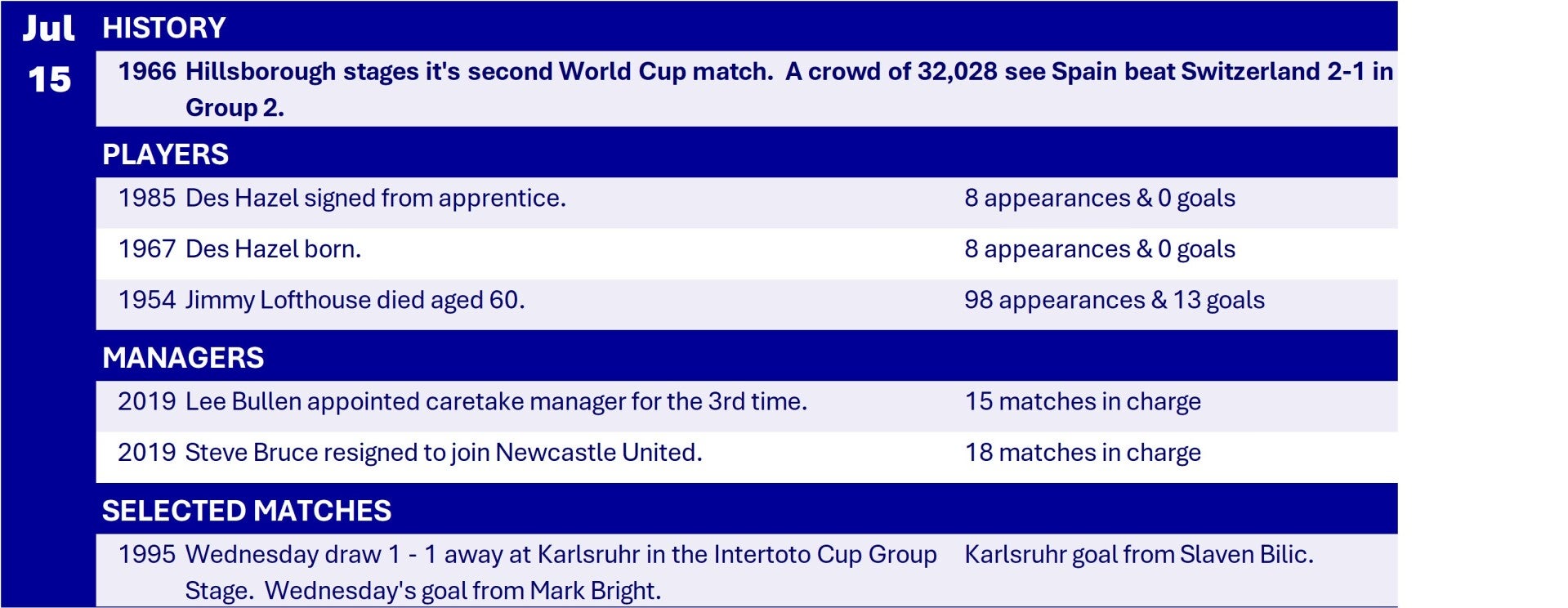Select the SELECTED MATCHES section header
Image resolution: width=1568 pixels, height=608 pixels.
(x=246, y=511)
